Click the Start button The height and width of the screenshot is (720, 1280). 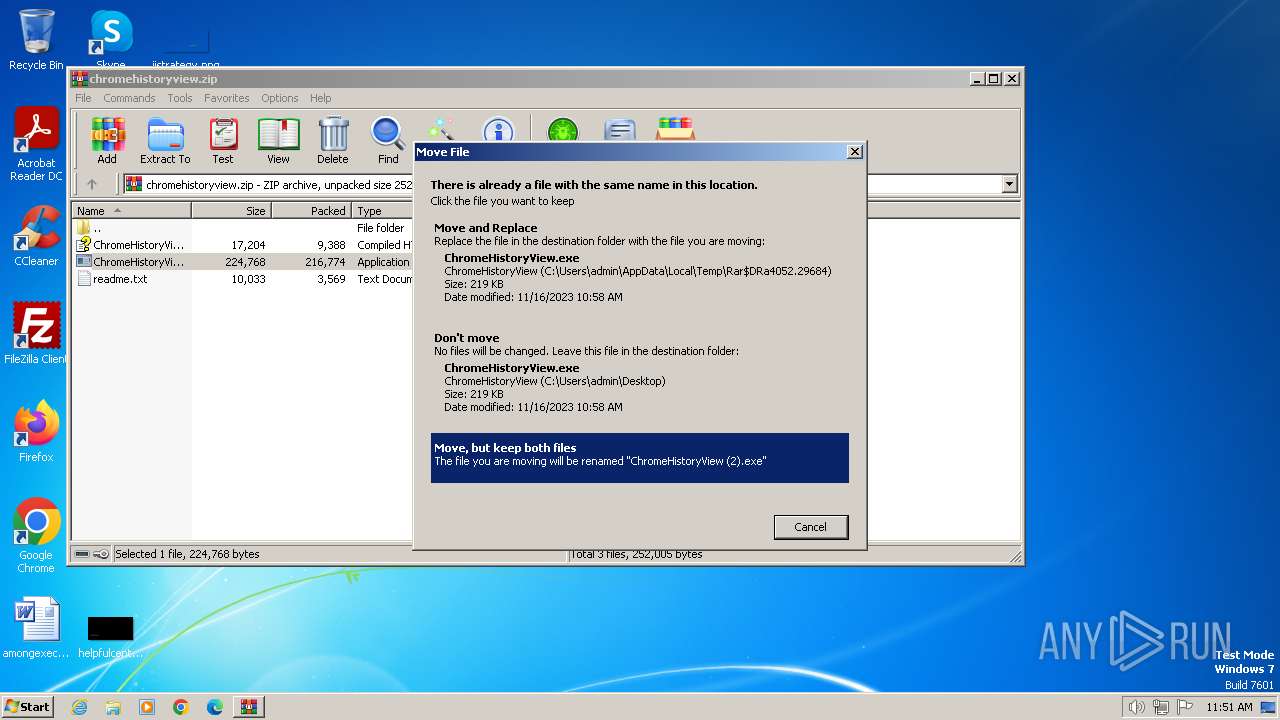pos(28,707)
